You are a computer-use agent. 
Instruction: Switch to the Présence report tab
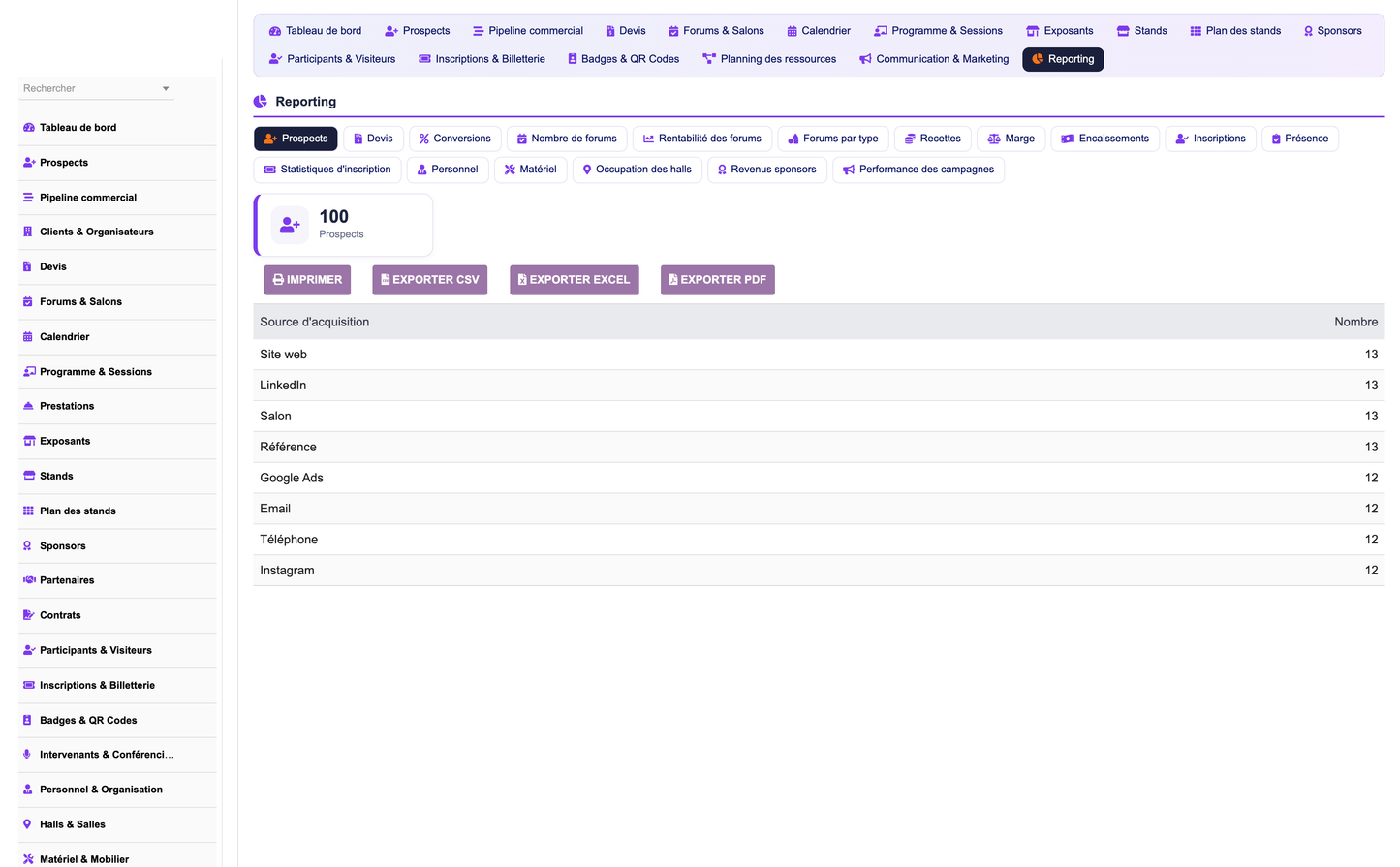(x=1300, y=139)
